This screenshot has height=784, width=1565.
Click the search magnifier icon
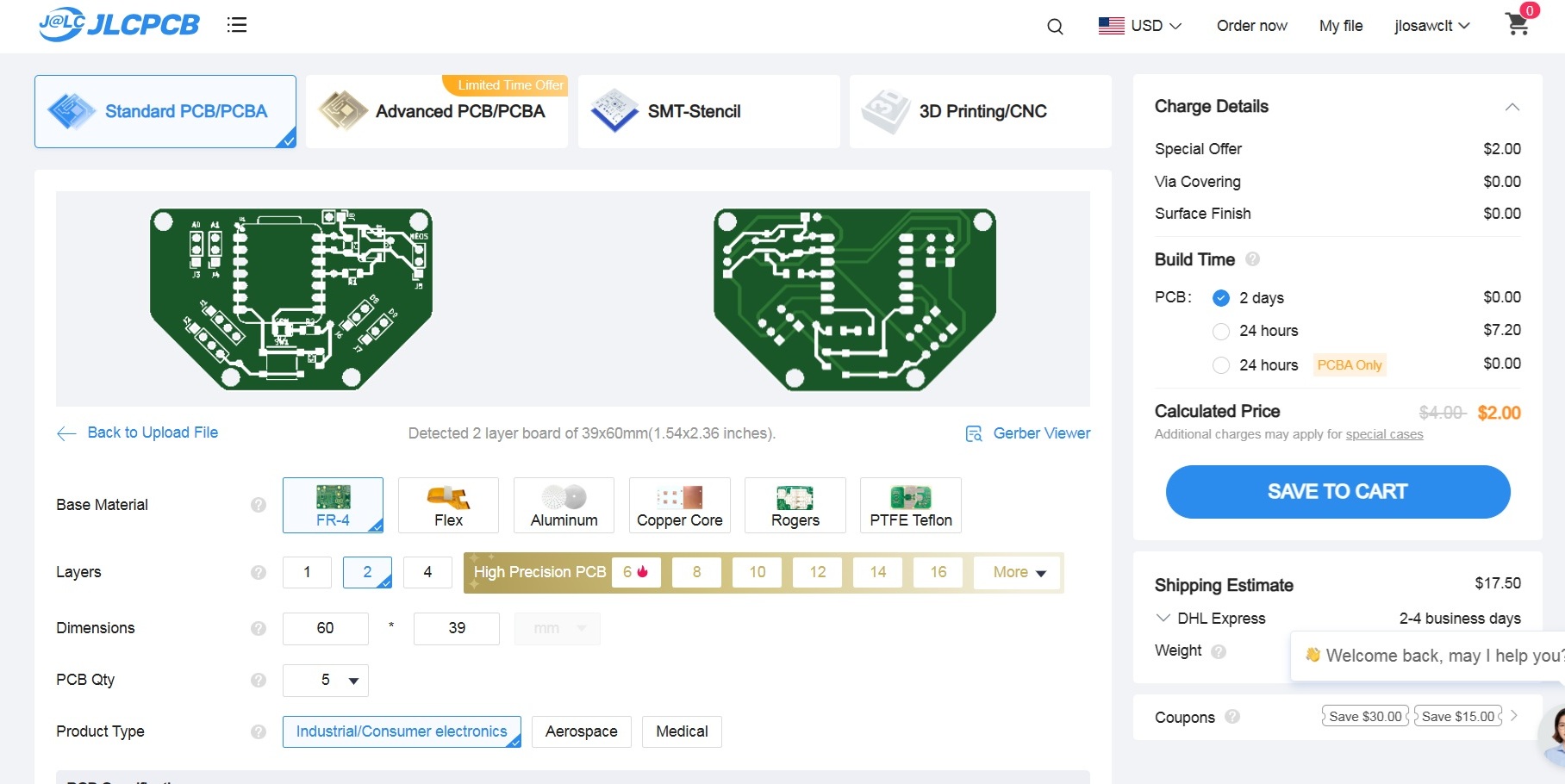click(x=1055, y=27)
